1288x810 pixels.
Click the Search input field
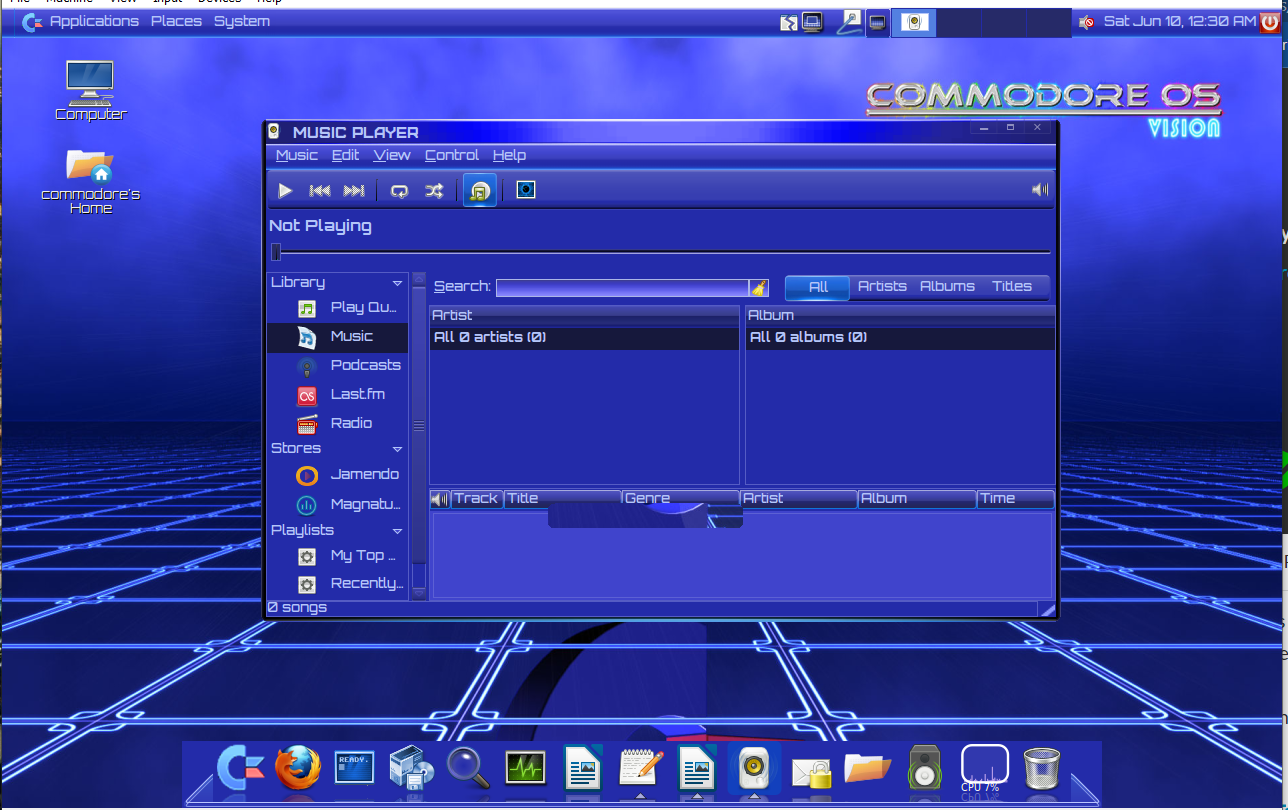point(622,288)
